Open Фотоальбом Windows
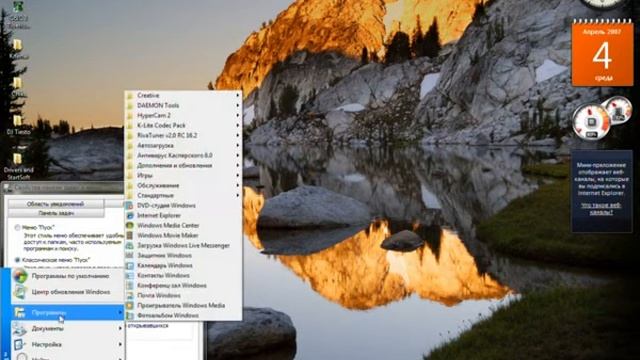The height and width of the screenshot is (360, 640). point(183,315)
